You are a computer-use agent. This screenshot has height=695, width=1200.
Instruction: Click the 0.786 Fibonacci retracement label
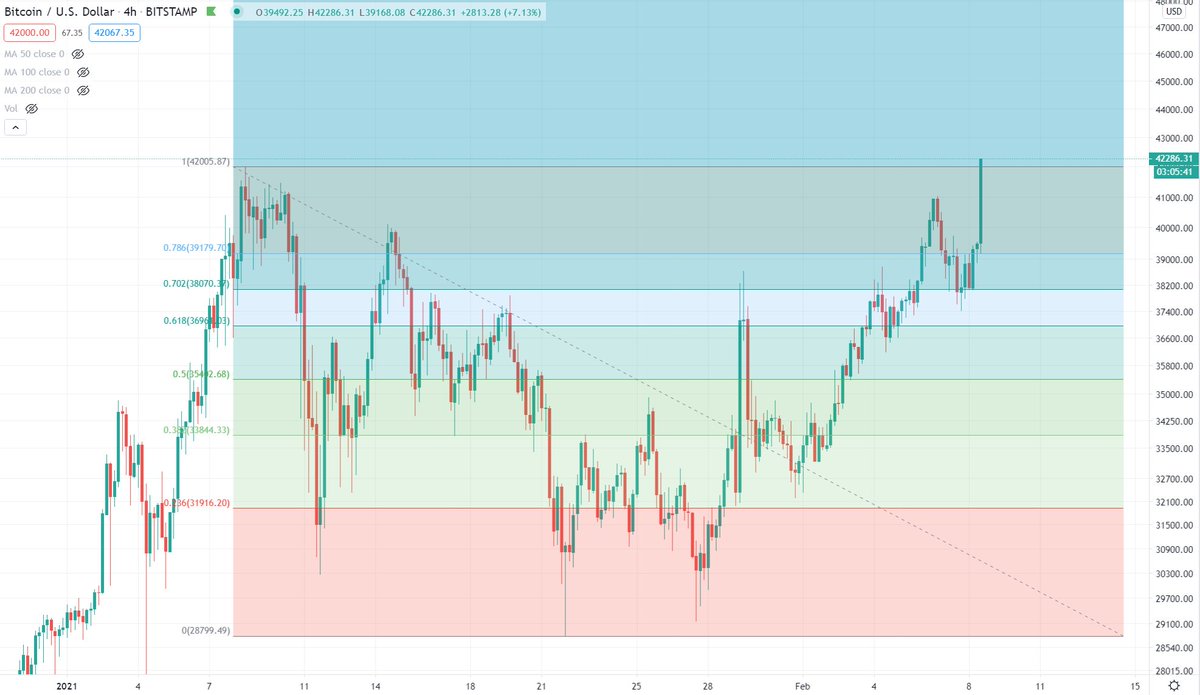tap(194, 245)
